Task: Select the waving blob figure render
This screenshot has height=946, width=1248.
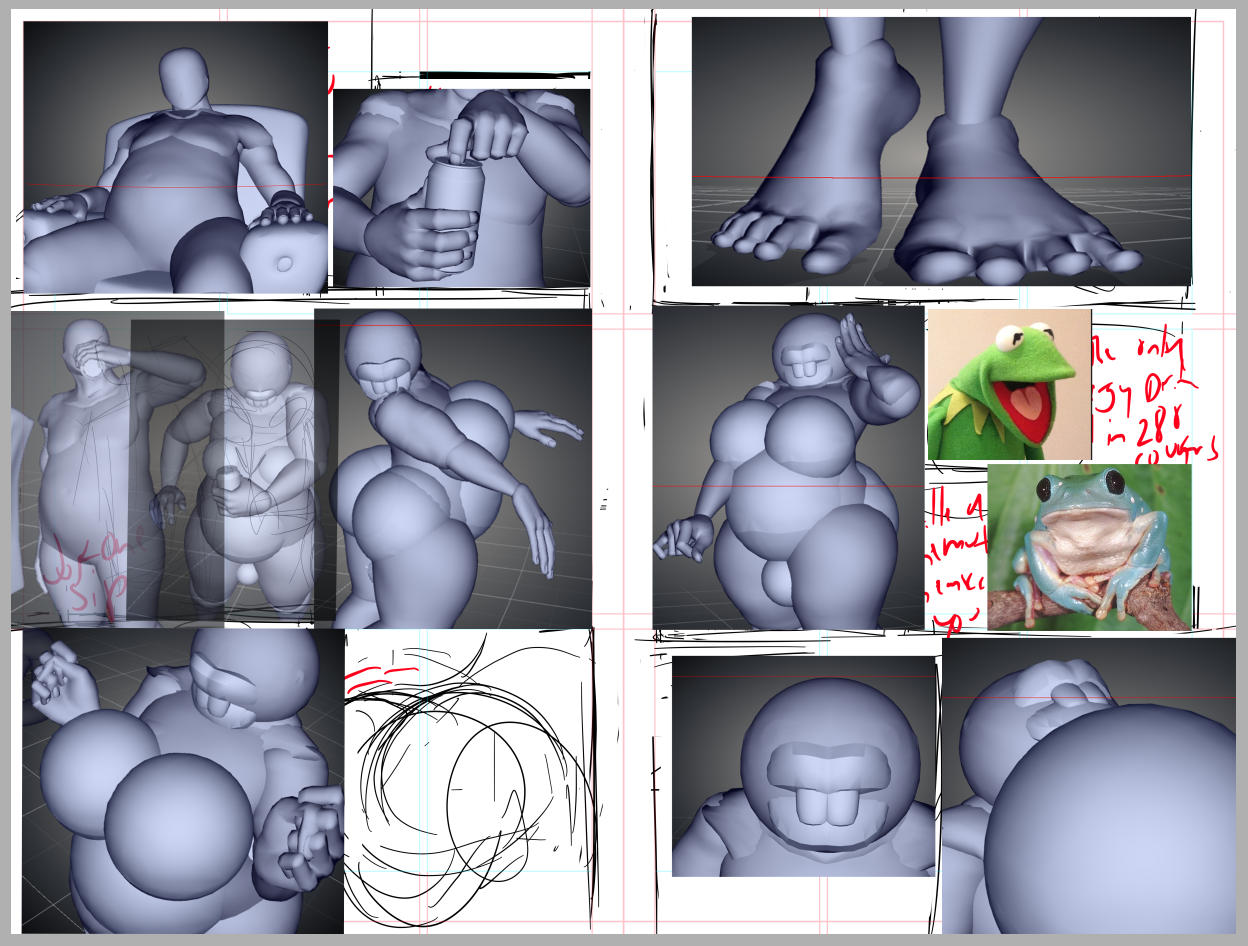Action: (788, 468)
